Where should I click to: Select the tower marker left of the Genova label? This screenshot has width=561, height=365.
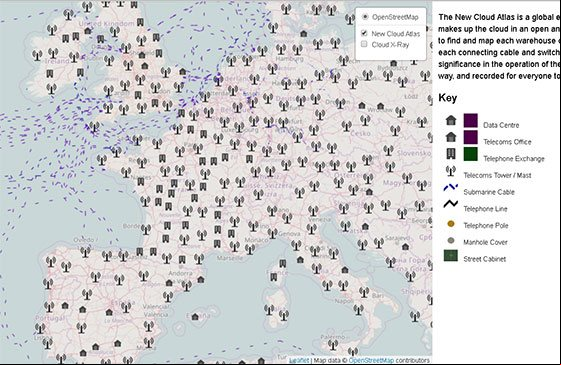272,233
